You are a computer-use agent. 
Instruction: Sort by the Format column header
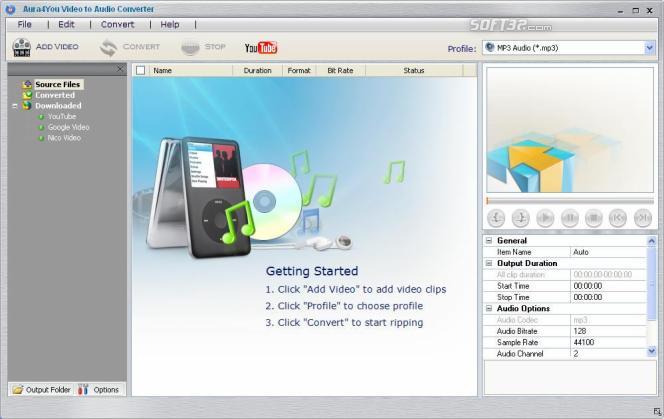click(299, 70)
